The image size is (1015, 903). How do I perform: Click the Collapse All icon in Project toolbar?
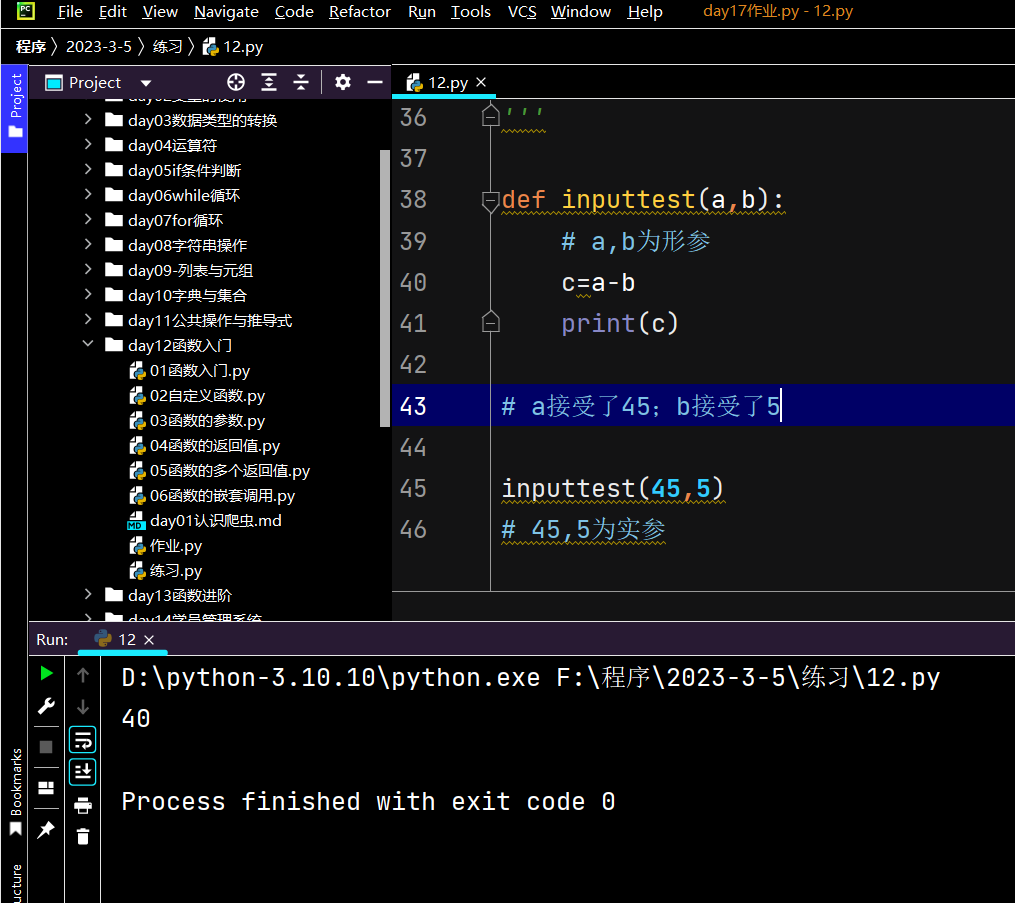[301, 82]
